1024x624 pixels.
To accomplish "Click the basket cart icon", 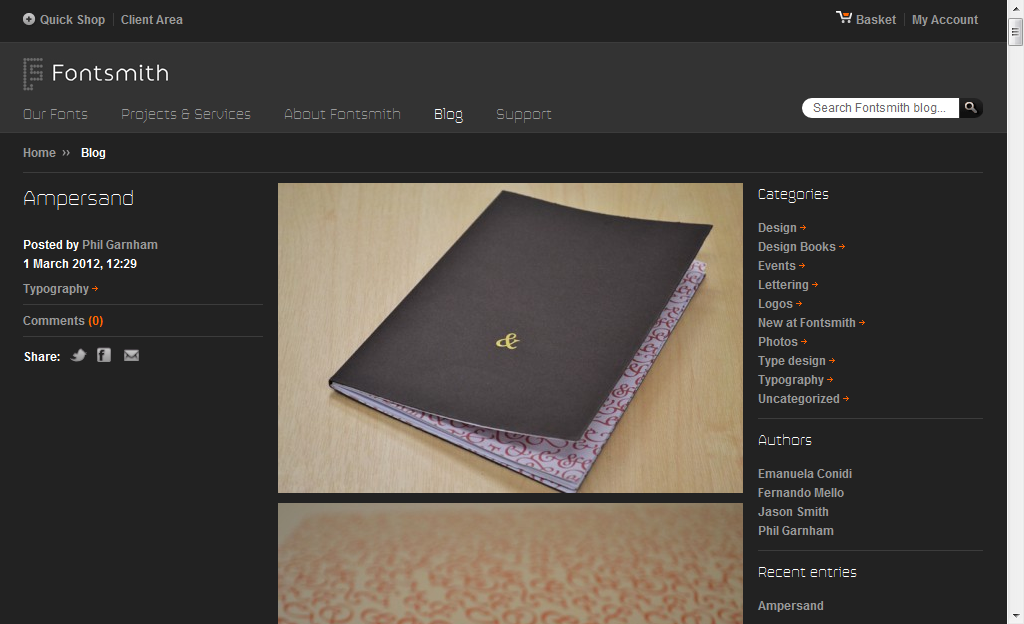I will tap(844, 18).
